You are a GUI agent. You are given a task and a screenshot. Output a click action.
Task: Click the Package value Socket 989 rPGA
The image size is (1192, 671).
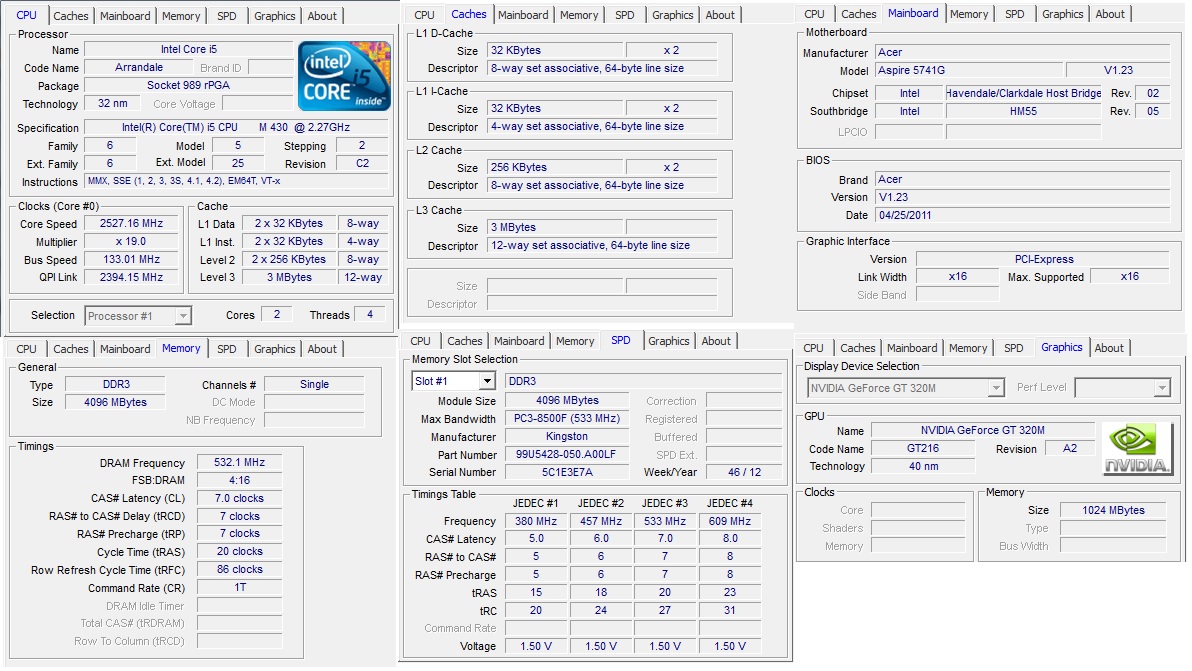click(x=189, y=86)
